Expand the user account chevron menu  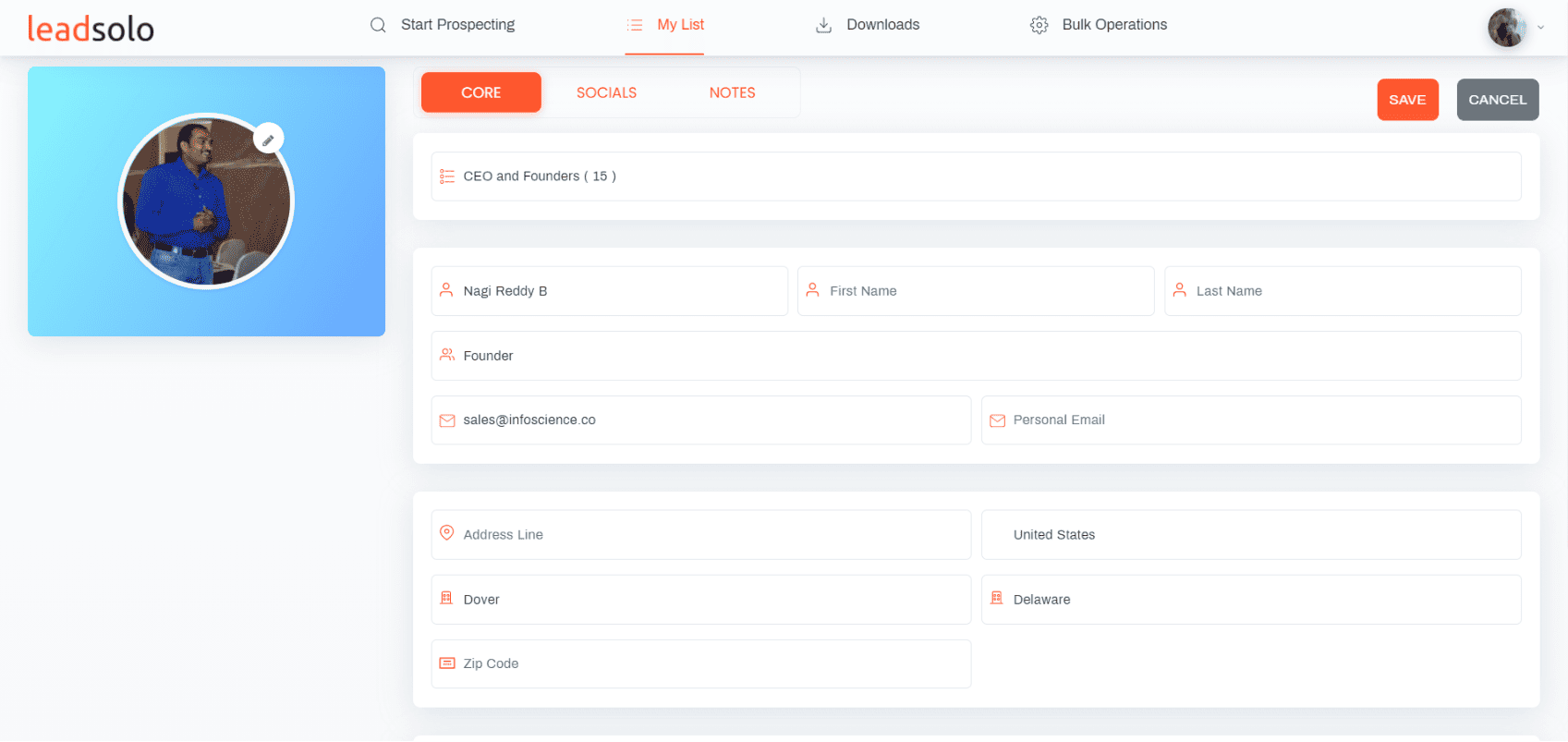(x=1540, y=28)
